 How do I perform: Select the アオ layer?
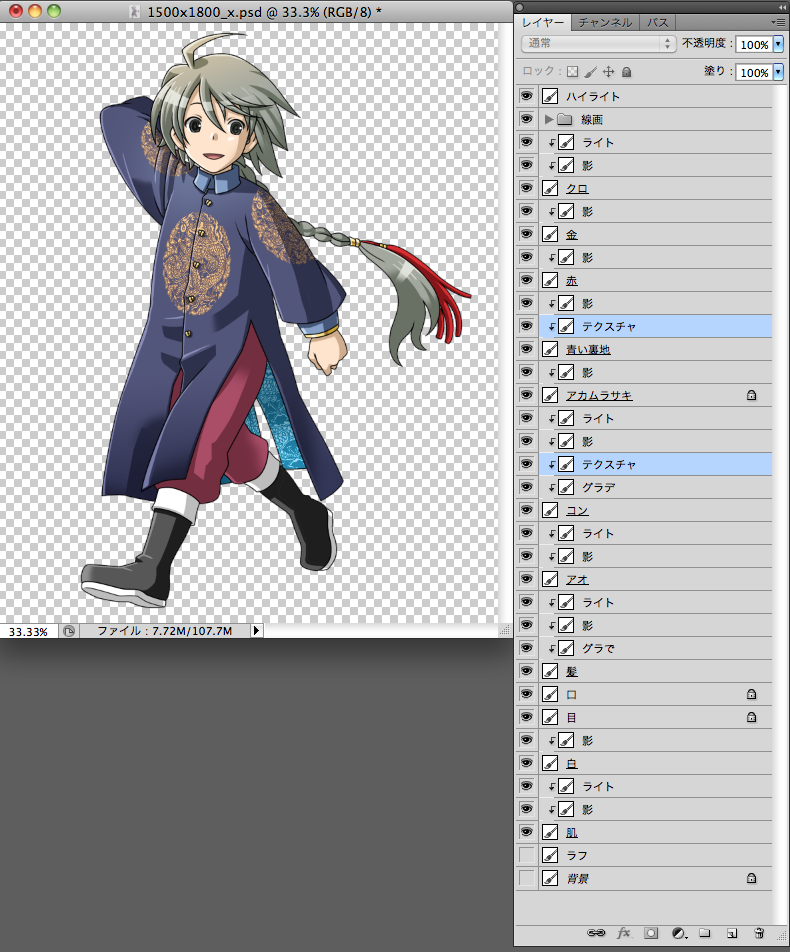(x=655, y=579)
